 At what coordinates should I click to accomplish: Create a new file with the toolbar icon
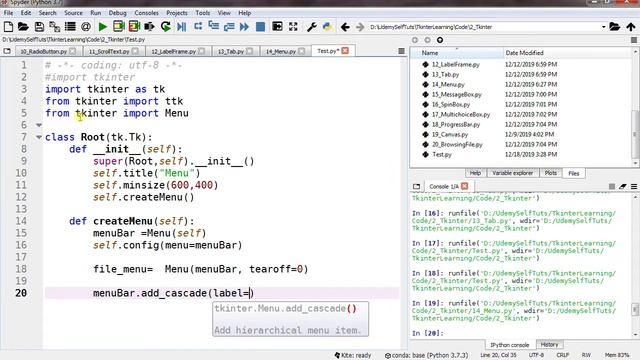tap(8, 27)
